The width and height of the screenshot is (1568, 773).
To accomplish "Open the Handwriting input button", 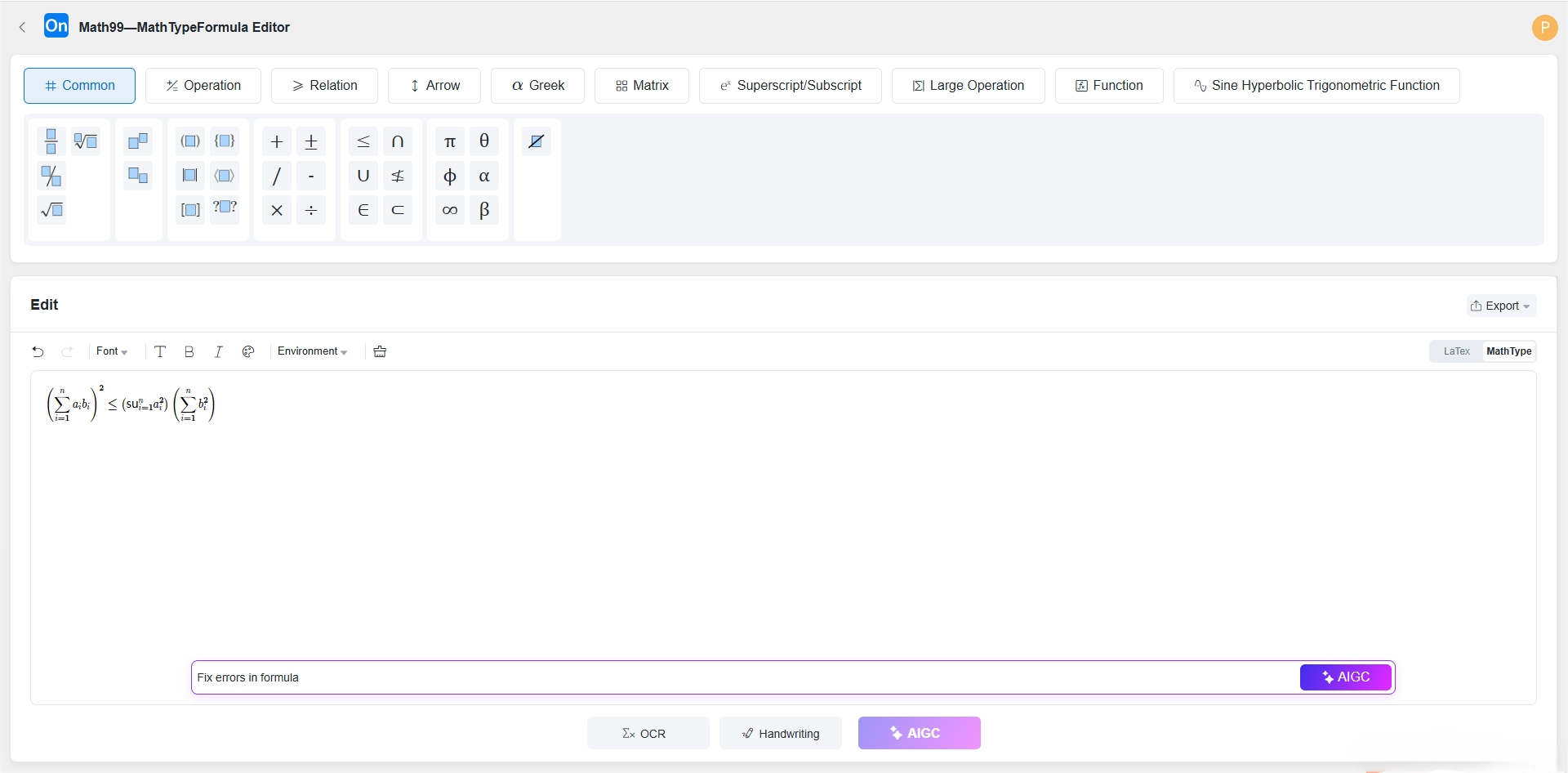I will click(781, 733).
